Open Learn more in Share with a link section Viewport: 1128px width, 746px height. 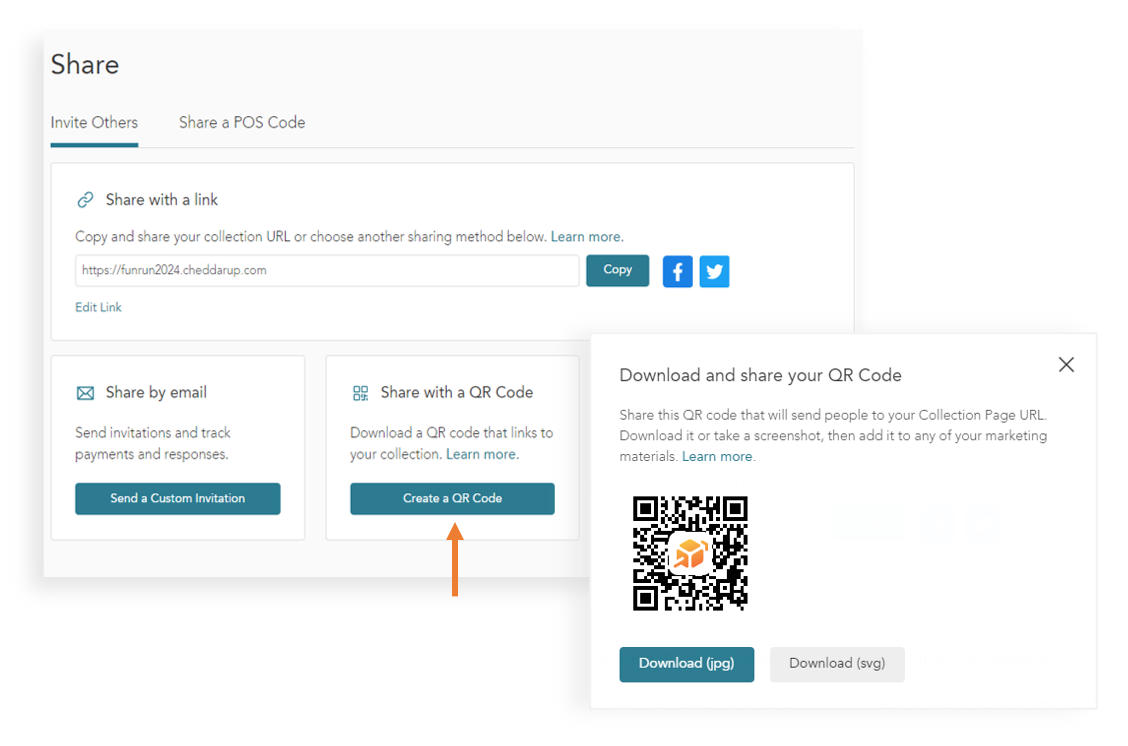tap(586, 237)
